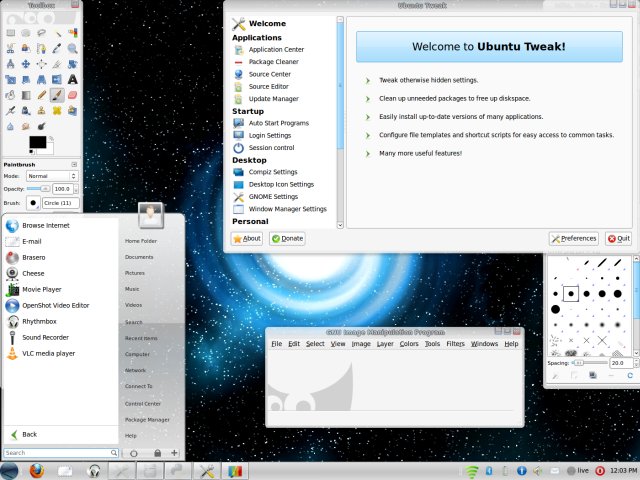Select the Text tool in Toolbox
Image resolution: width=640 pixels, height=480 pixels.
click(73, 79)
